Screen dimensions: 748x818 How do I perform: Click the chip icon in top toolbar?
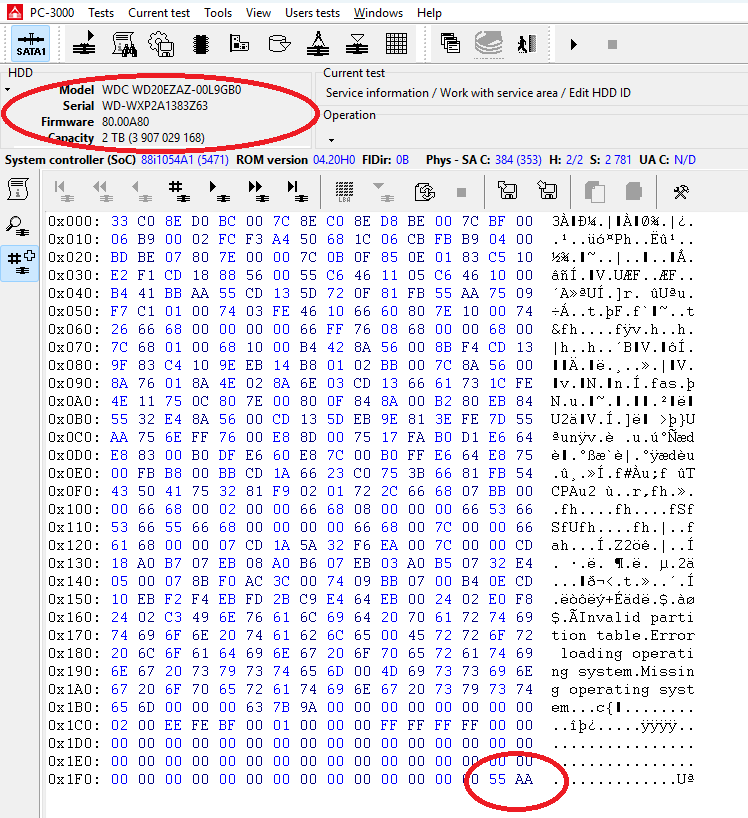(x=200, y=44)
